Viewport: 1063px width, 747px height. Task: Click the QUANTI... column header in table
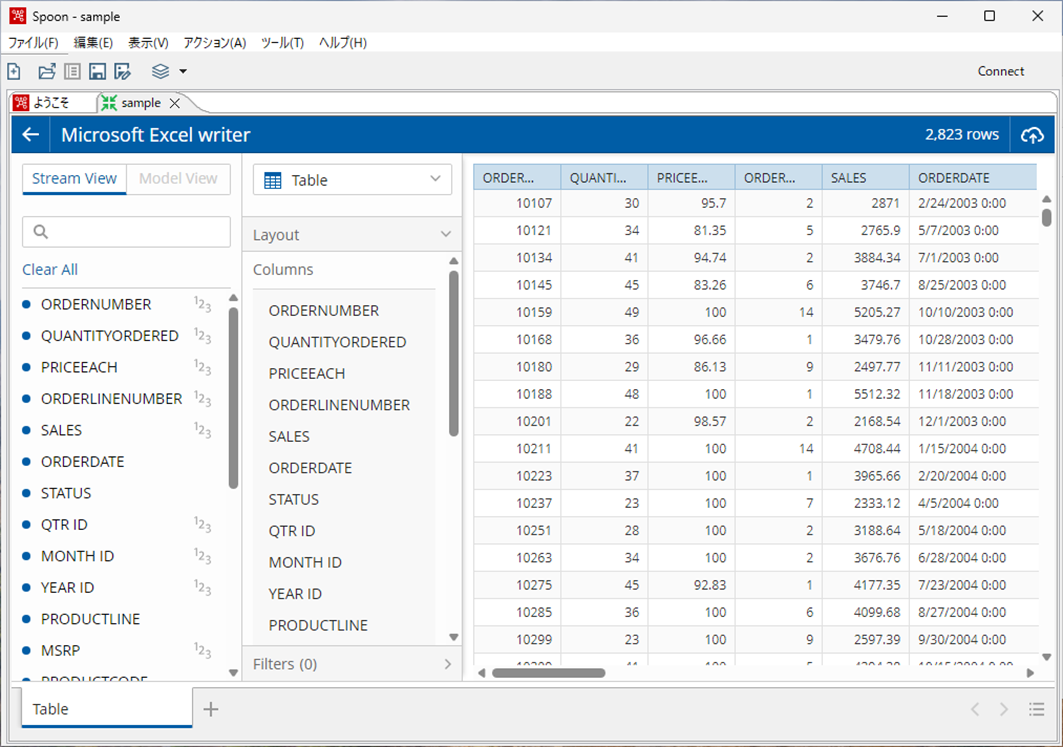click(x=604, y=177)
